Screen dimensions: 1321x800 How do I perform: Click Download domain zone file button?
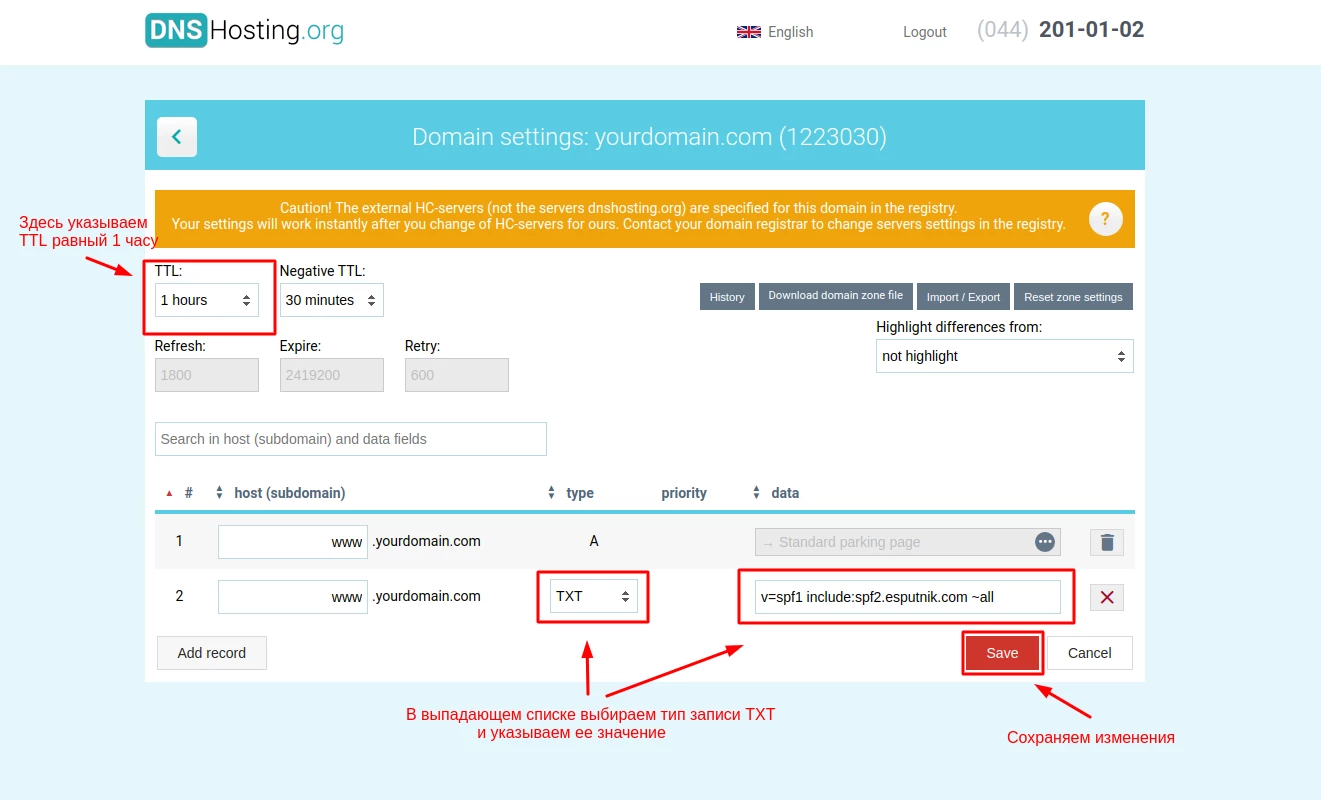835,296
